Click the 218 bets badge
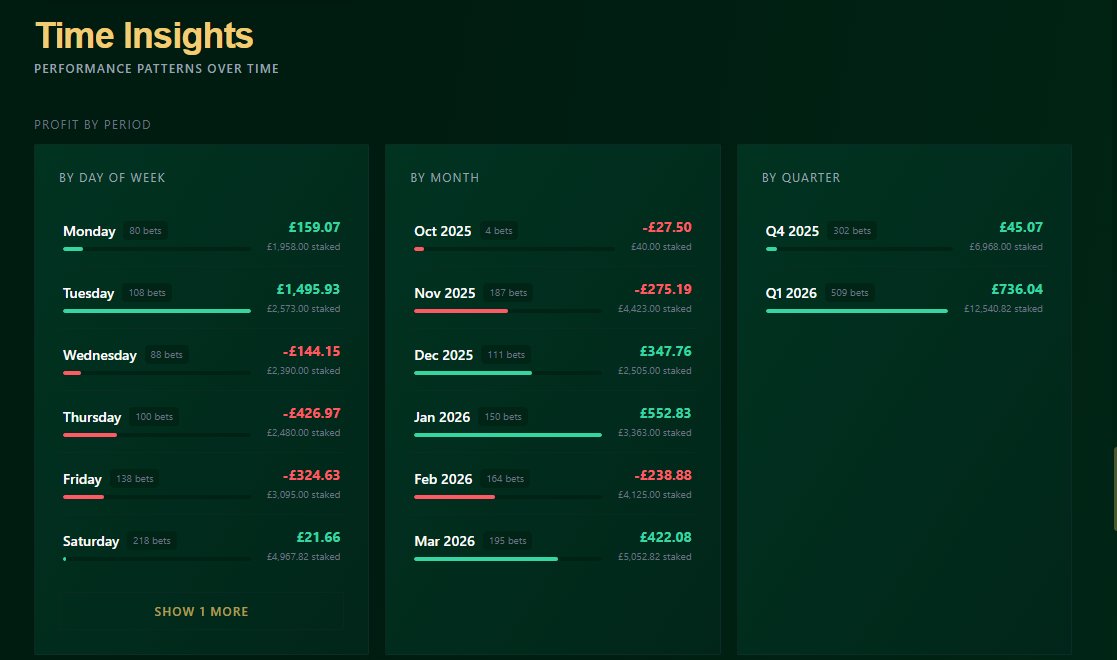 click(x=152, y=541)
